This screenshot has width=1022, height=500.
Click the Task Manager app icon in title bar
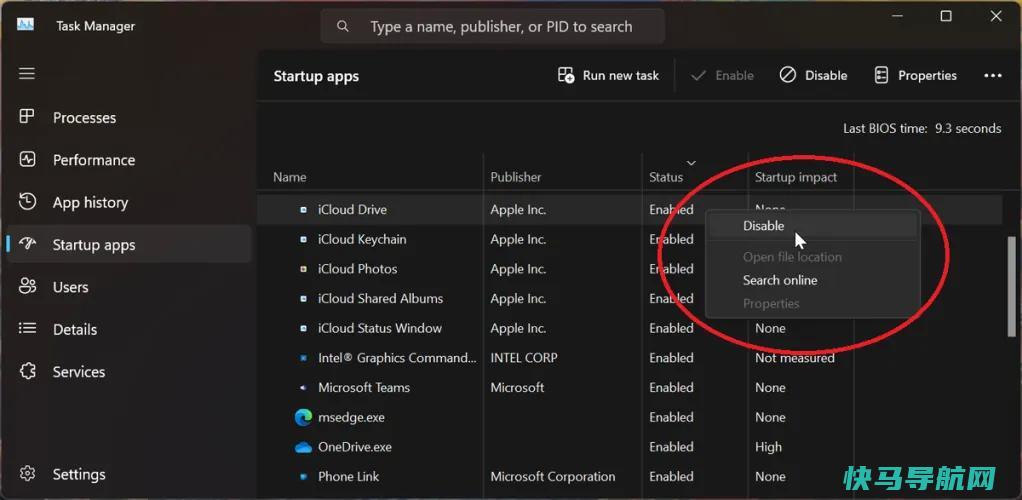[x=25, y=25]
